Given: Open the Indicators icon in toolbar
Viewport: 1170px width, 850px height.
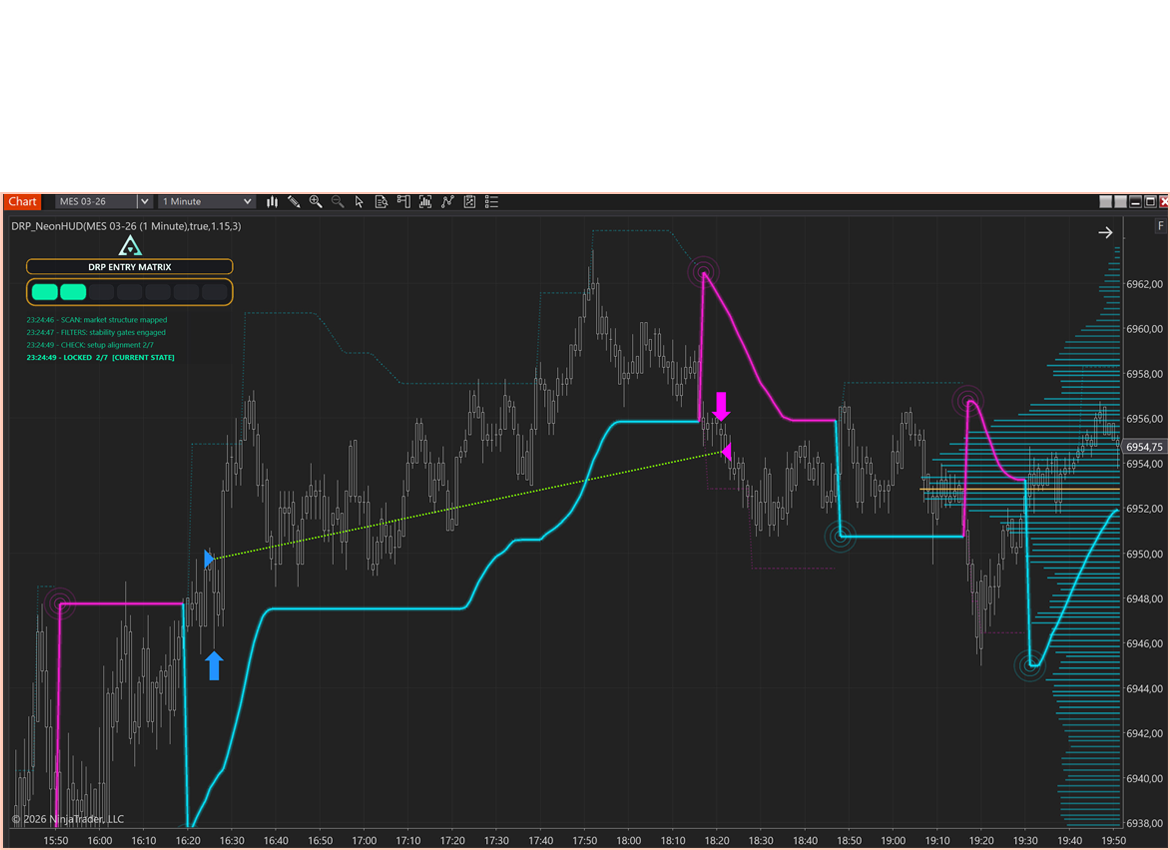Looking at the screenshot, I should click(447, 202).
